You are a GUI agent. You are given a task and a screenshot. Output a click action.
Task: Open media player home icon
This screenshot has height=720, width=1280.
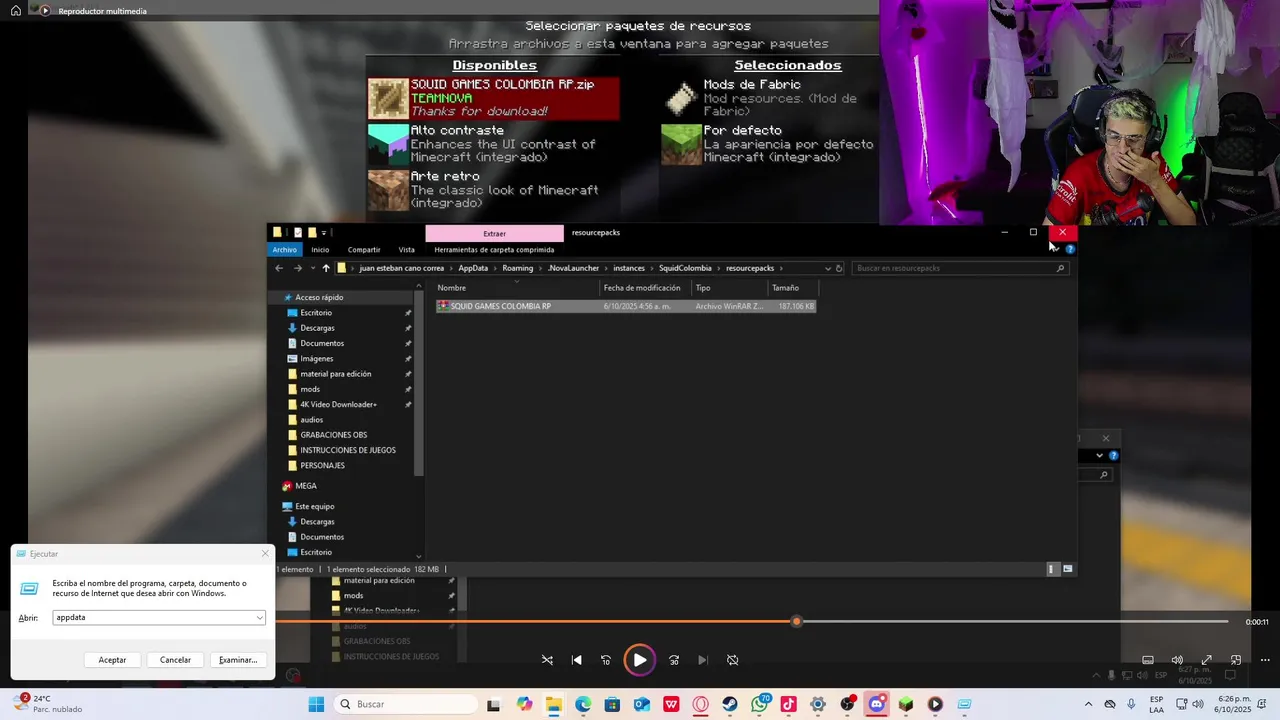16,11
